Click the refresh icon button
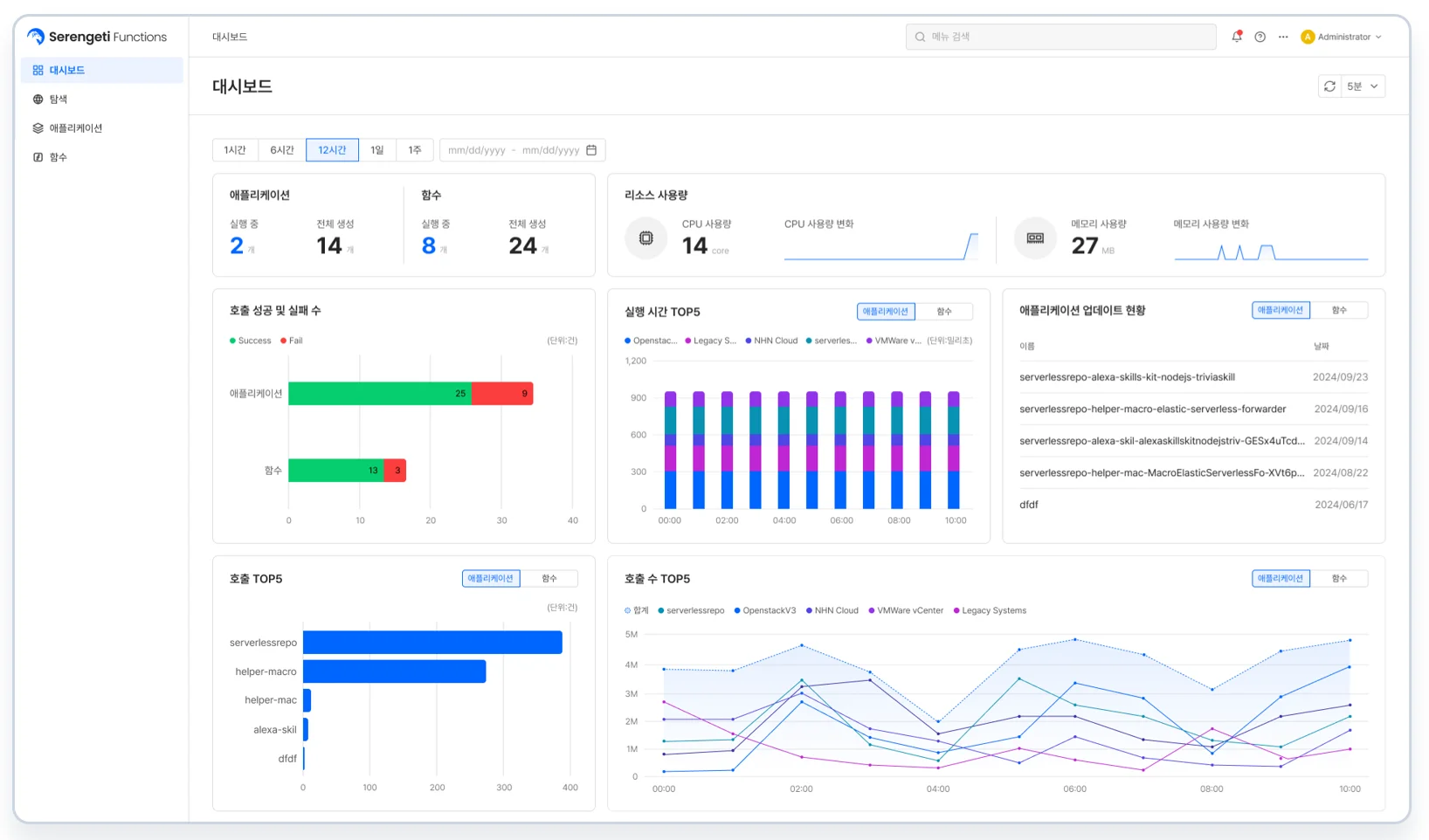Screen dimensions: 1429x840 pyautogui.click(x=1329, y=86)
